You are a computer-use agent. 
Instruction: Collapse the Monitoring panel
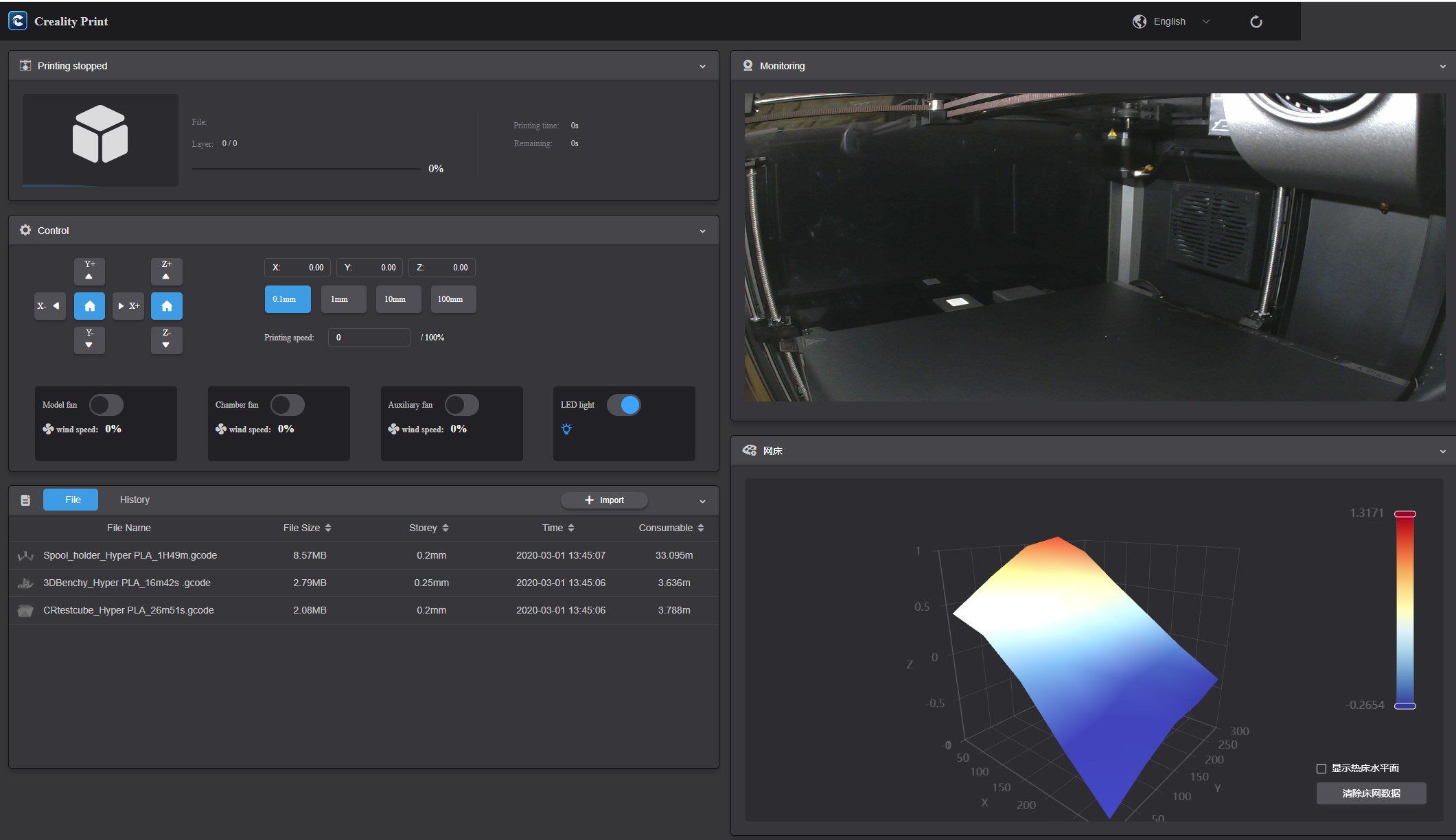click(x=1442, y=67)
